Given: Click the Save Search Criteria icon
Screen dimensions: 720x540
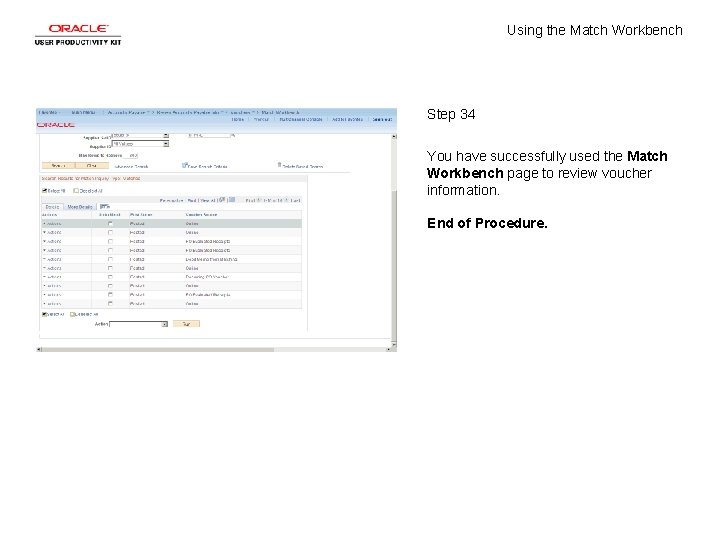Looking at the screenshot, I should [x=185, y=165].
